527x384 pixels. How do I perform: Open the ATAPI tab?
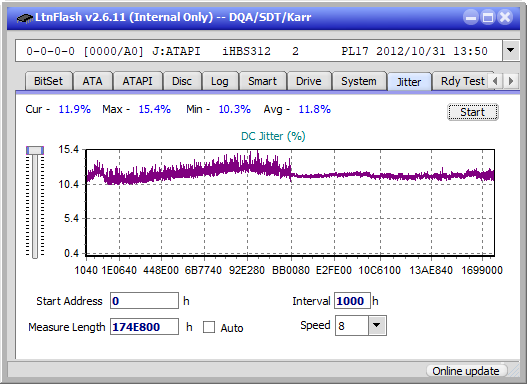[137, 81]
